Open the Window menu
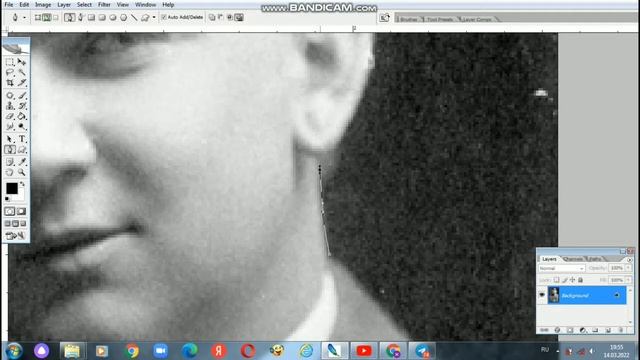 pyautogui.click(x=145, y=5)
